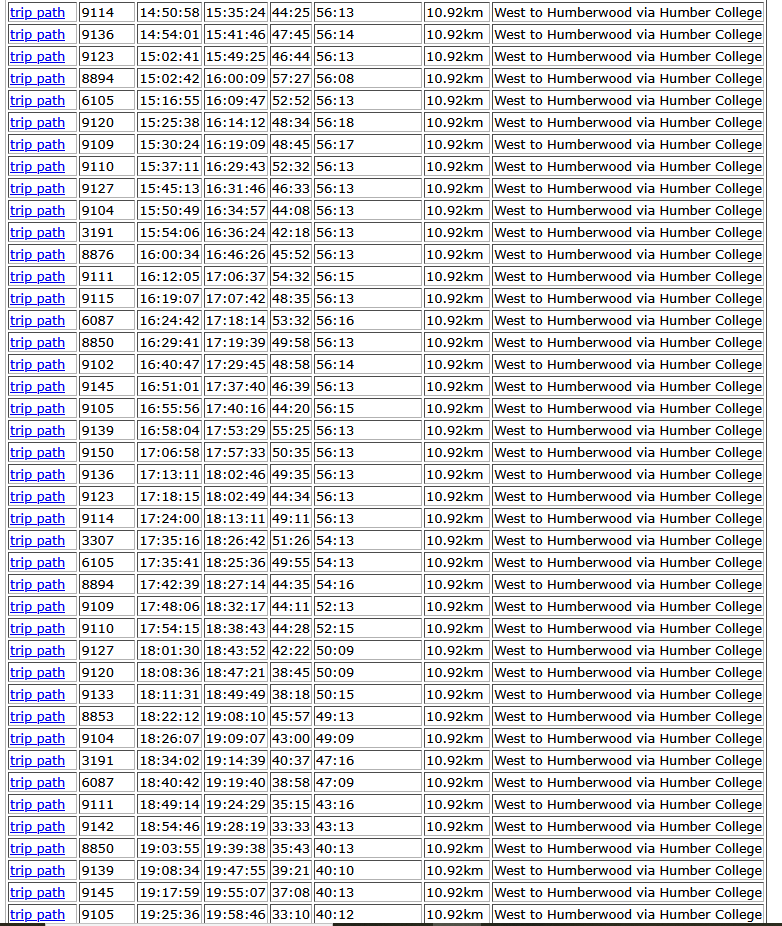The image size is (782, 926).
Task: Click the duration 57:27 cell
Action: click(290, 79)
